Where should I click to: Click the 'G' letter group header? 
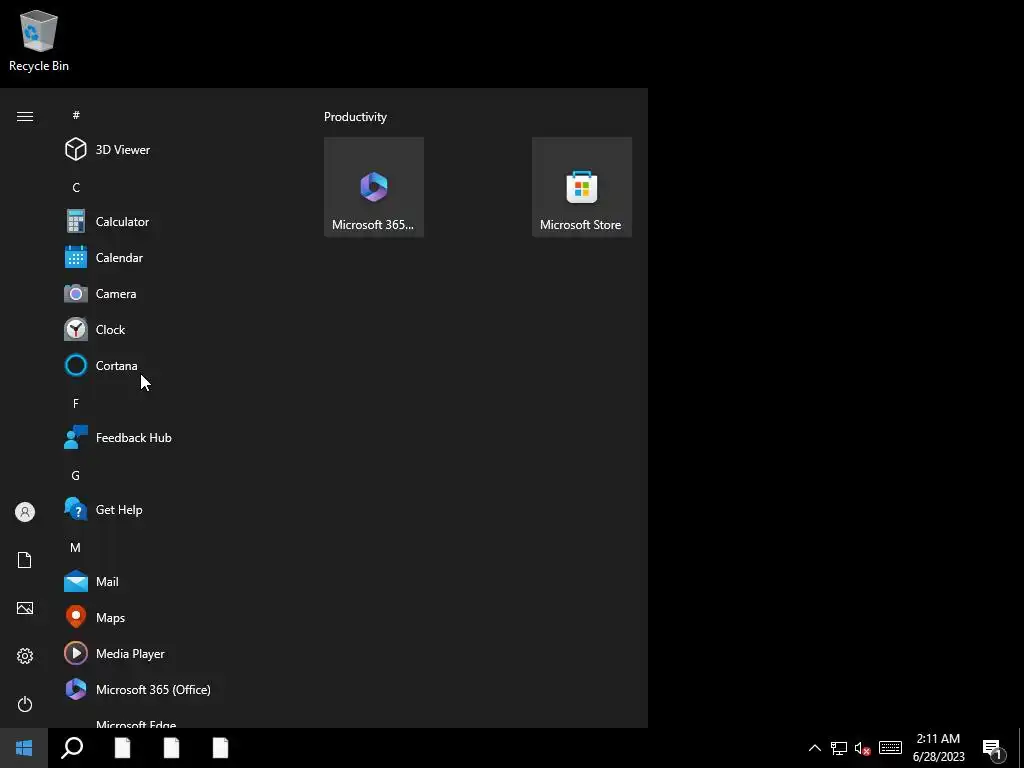click(76, 475)
